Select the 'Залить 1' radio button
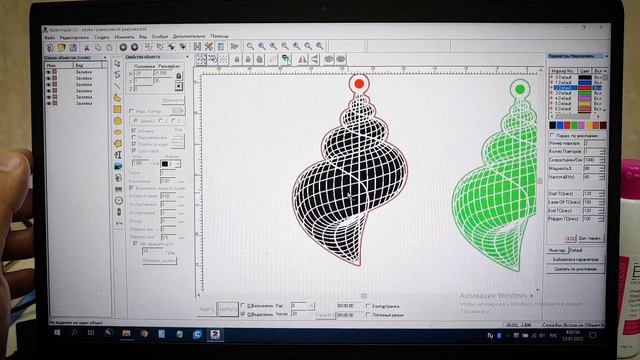The height and width of the screenshot is (360, 640). click(136, 121)
